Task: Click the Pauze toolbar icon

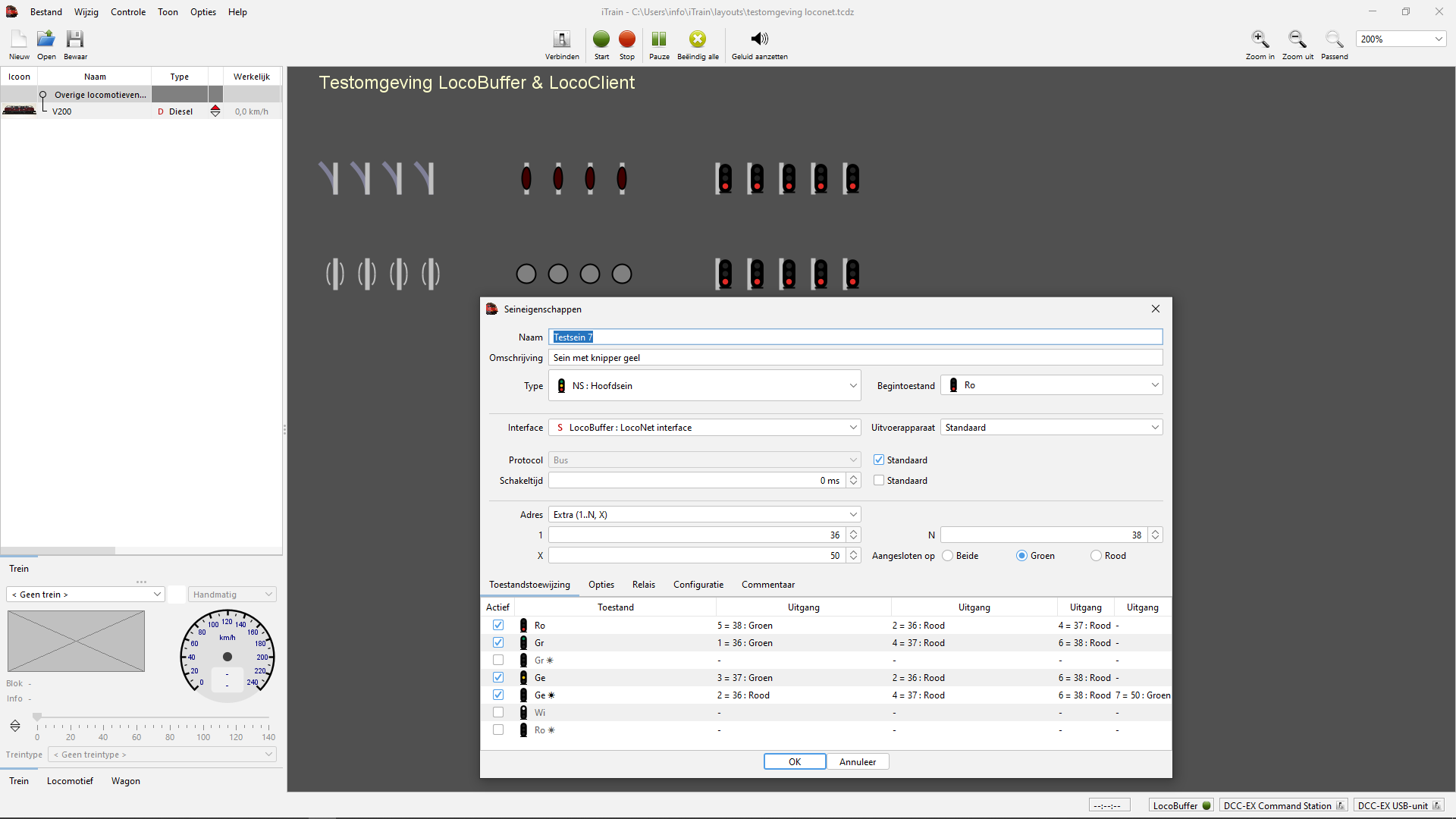Action: click(658, 39)
